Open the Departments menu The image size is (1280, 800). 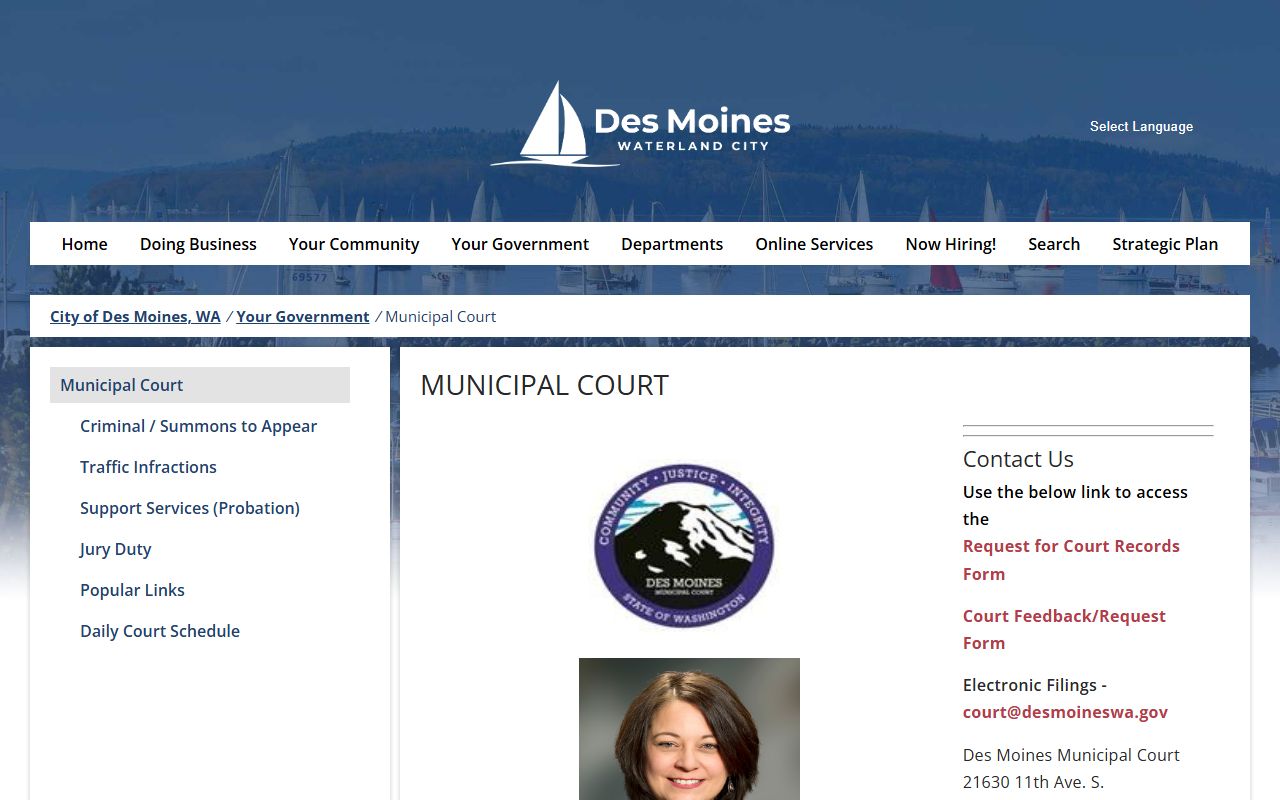[672, 244]
